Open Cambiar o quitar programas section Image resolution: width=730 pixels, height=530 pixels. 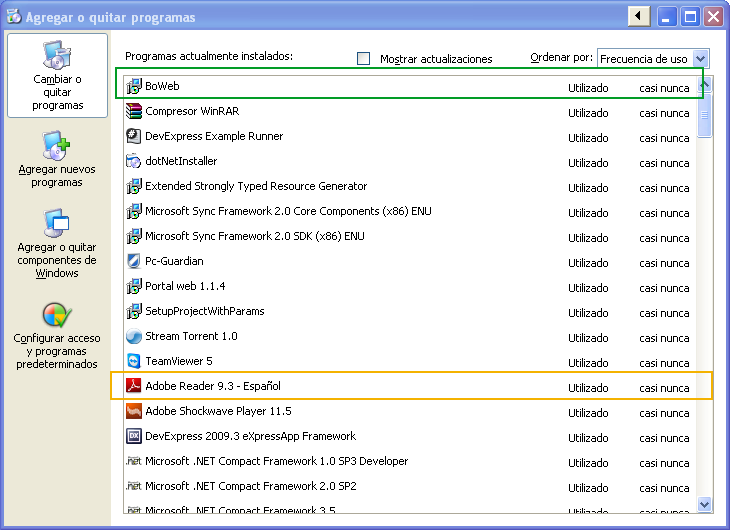(x=57, y=76)
